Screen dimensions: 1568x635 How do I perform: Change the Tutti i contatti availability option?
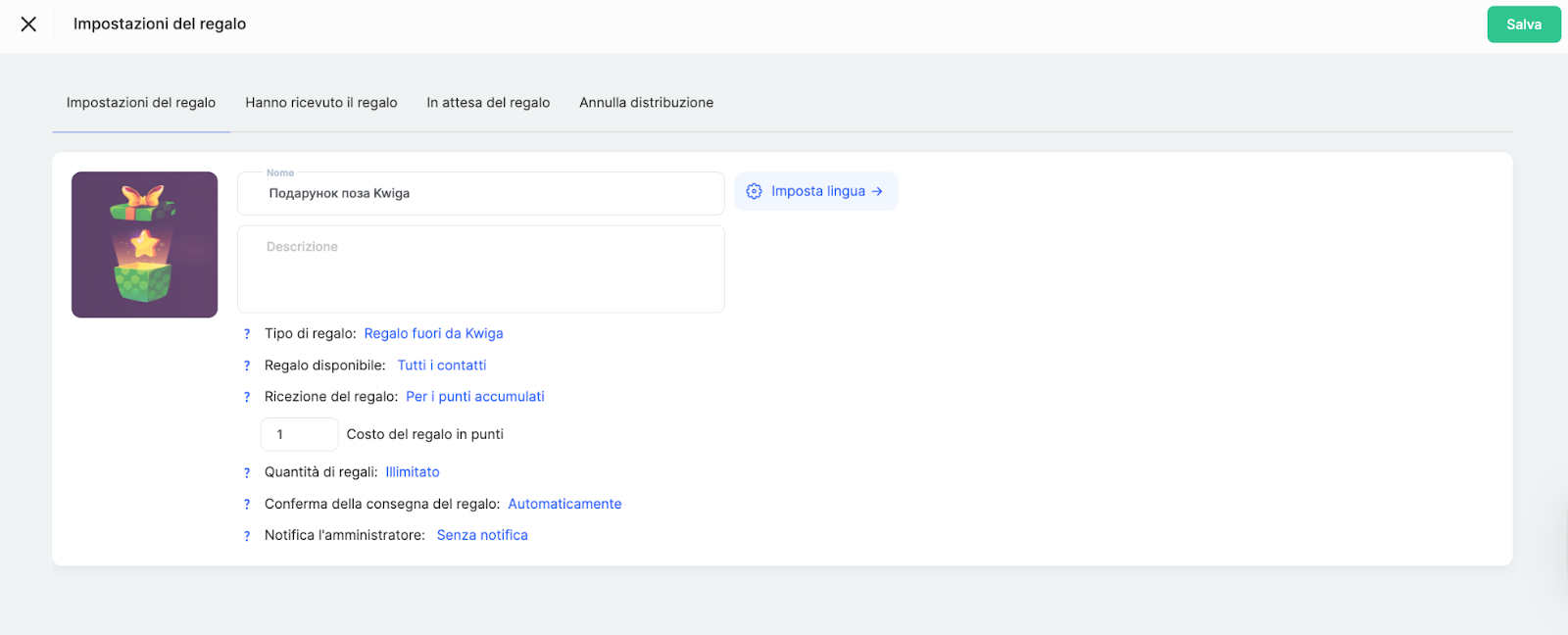click(x=441, y=366)
